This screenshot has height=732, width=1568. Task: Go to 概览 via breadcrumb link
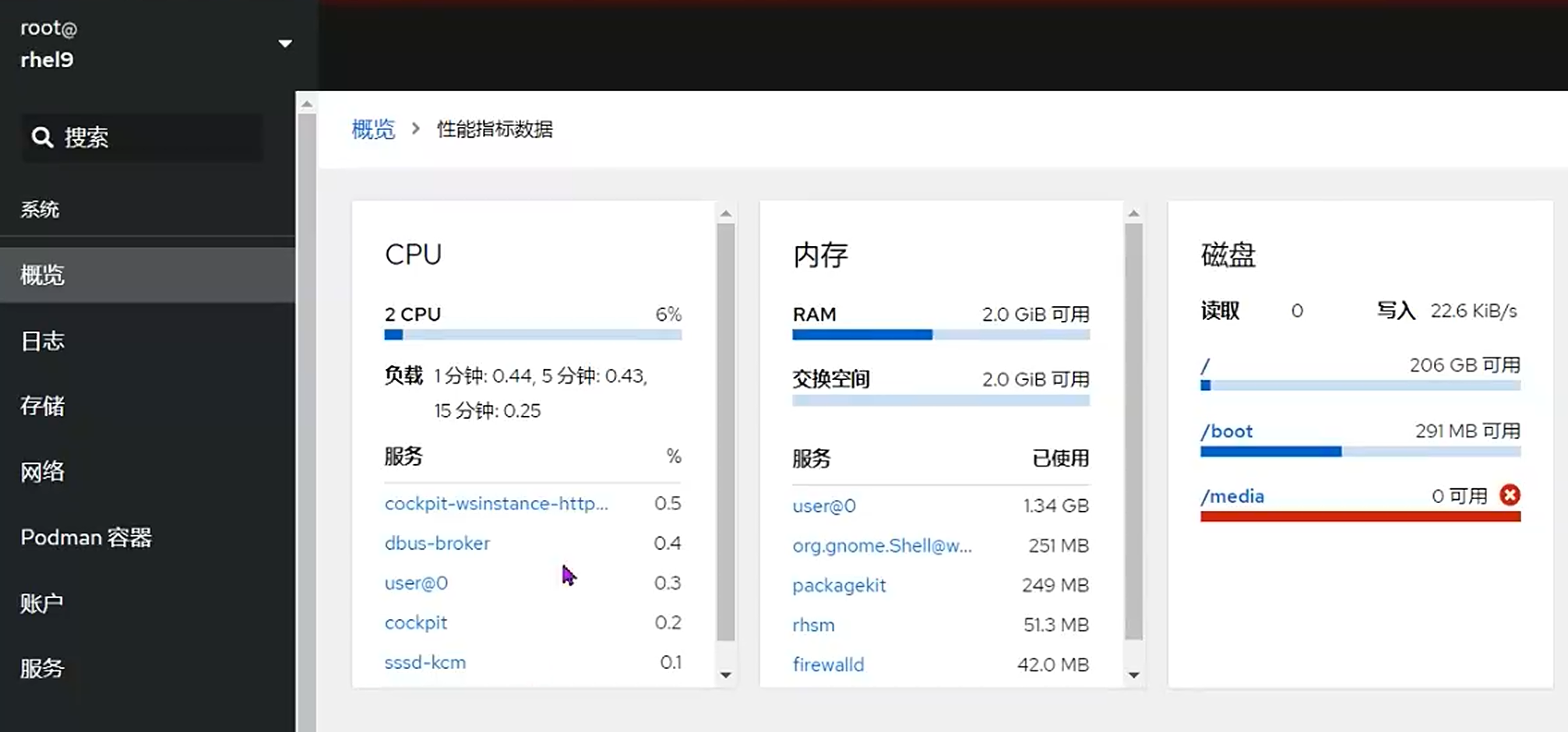pyautogui.click(x=373, y=129)
